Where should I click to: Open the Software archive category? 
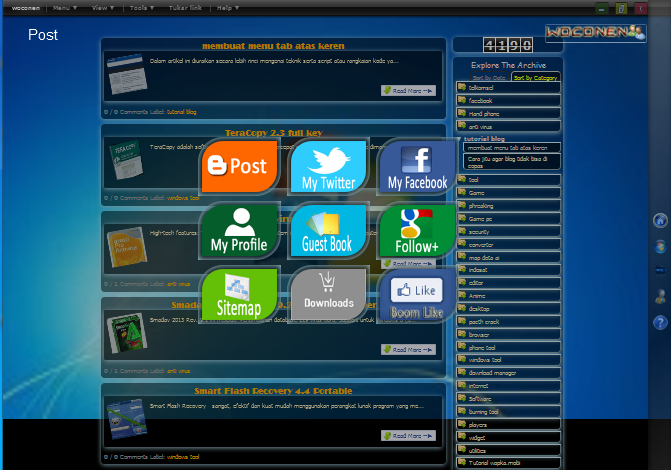click(x=508, y=399)
